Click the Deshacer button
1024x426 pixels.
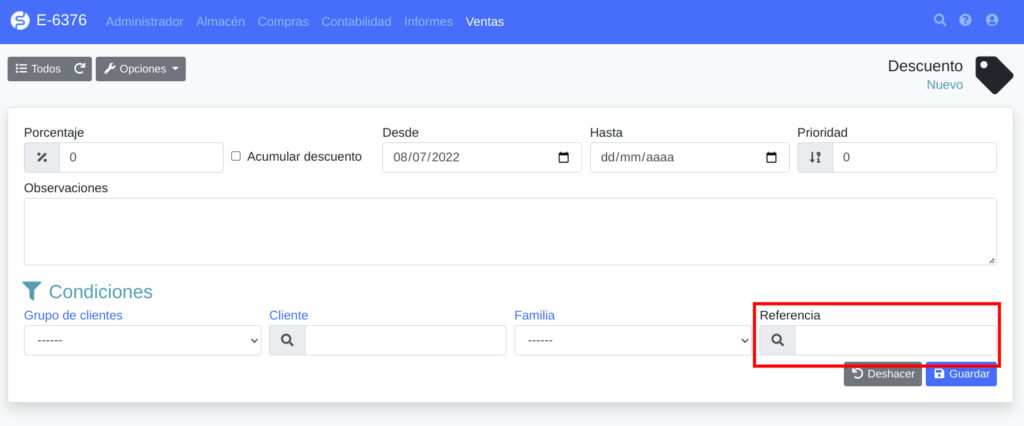[882, 374]
